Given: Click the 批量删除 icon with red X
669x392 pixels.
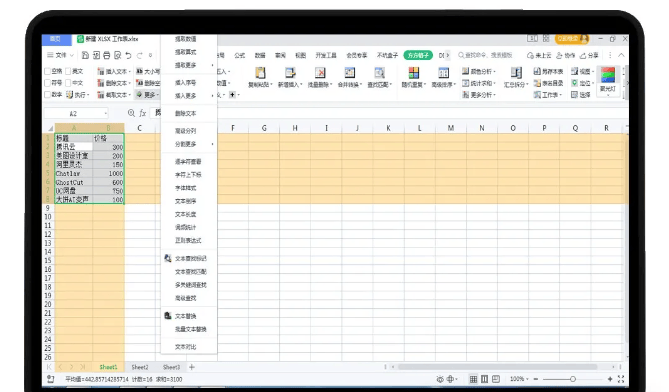Looking at the screenshot, I should click(320, 73).
